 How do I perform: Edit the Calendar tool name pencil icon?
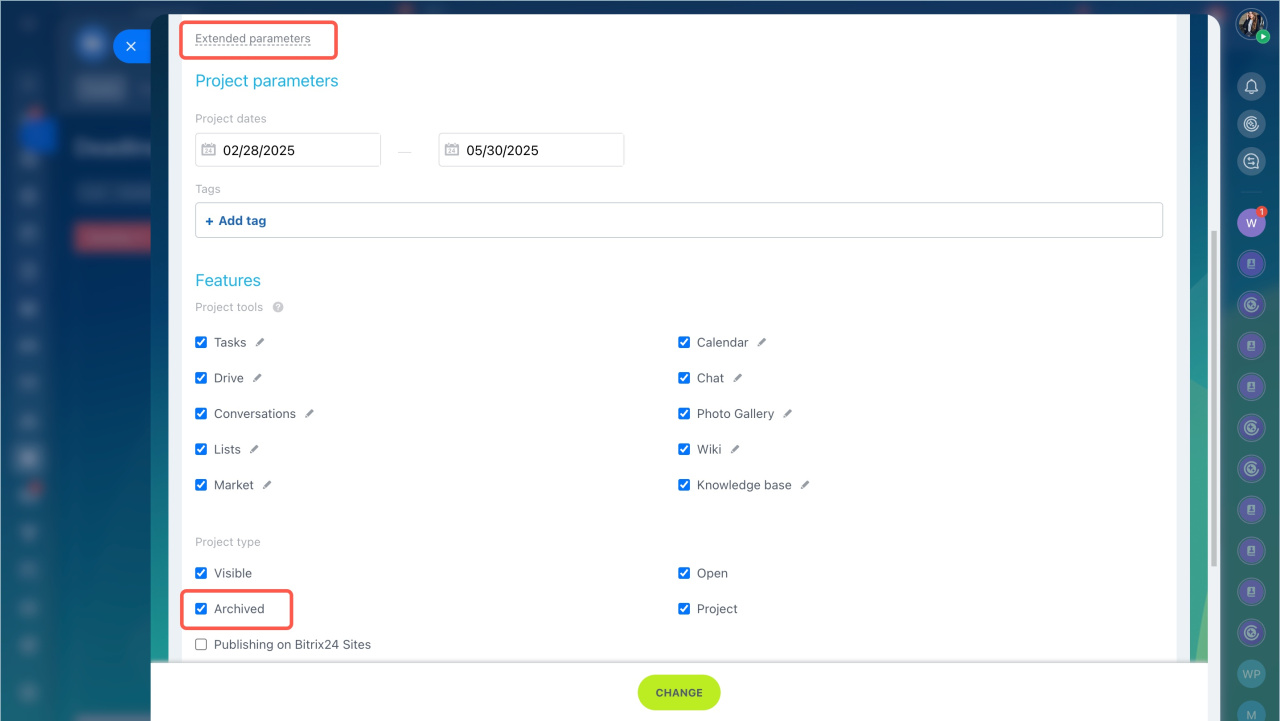click(761, 342)
